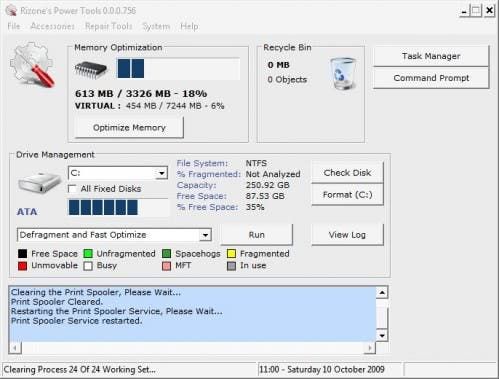The width and height of the screenshot is (499, 379).
Task: Click the white Busy legend swatch
Action: click(x=88, y=266)
